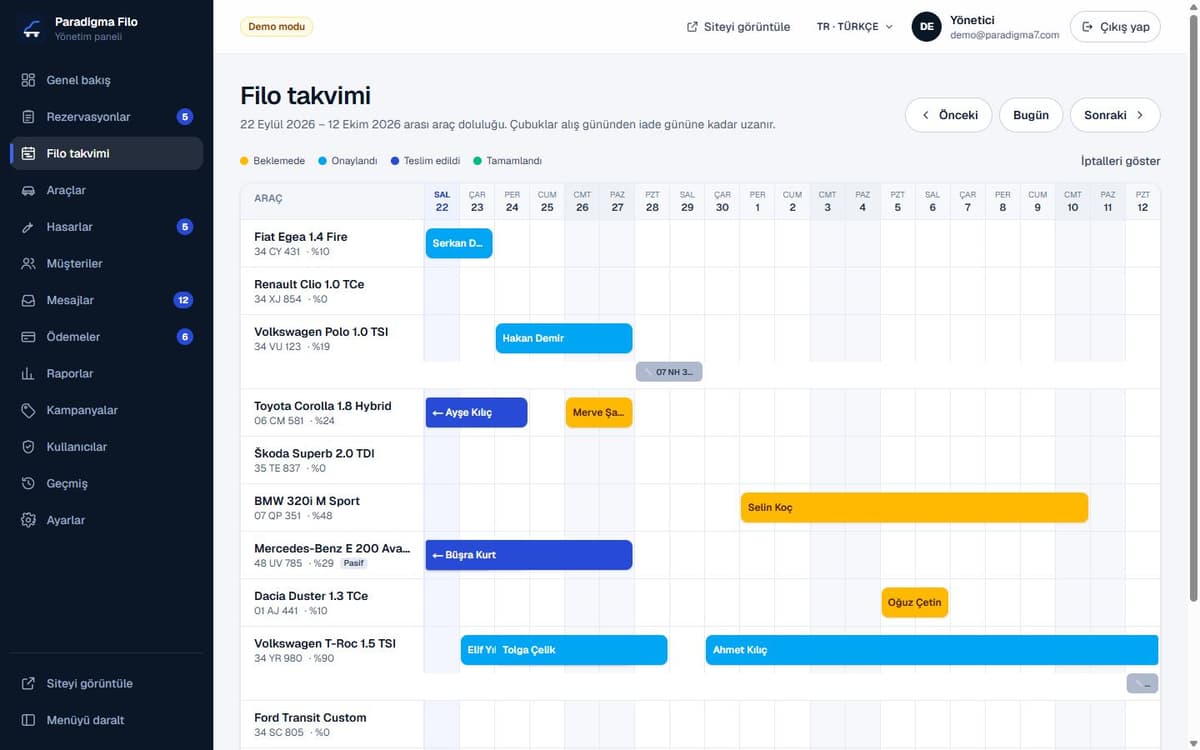Screen dimensions: 1200x750
Task: Open Rezervasyonlar menu item
Action: [106, 117]
